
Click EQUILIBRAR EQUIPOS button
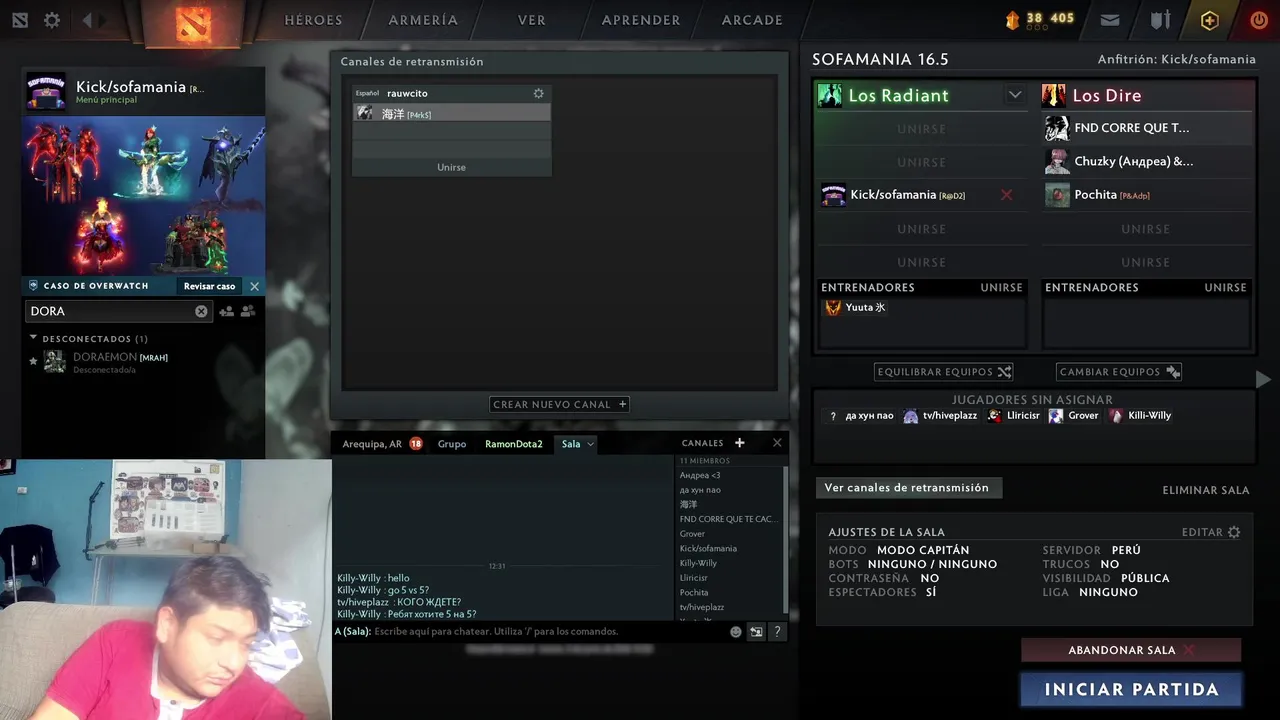coord(944,372)
